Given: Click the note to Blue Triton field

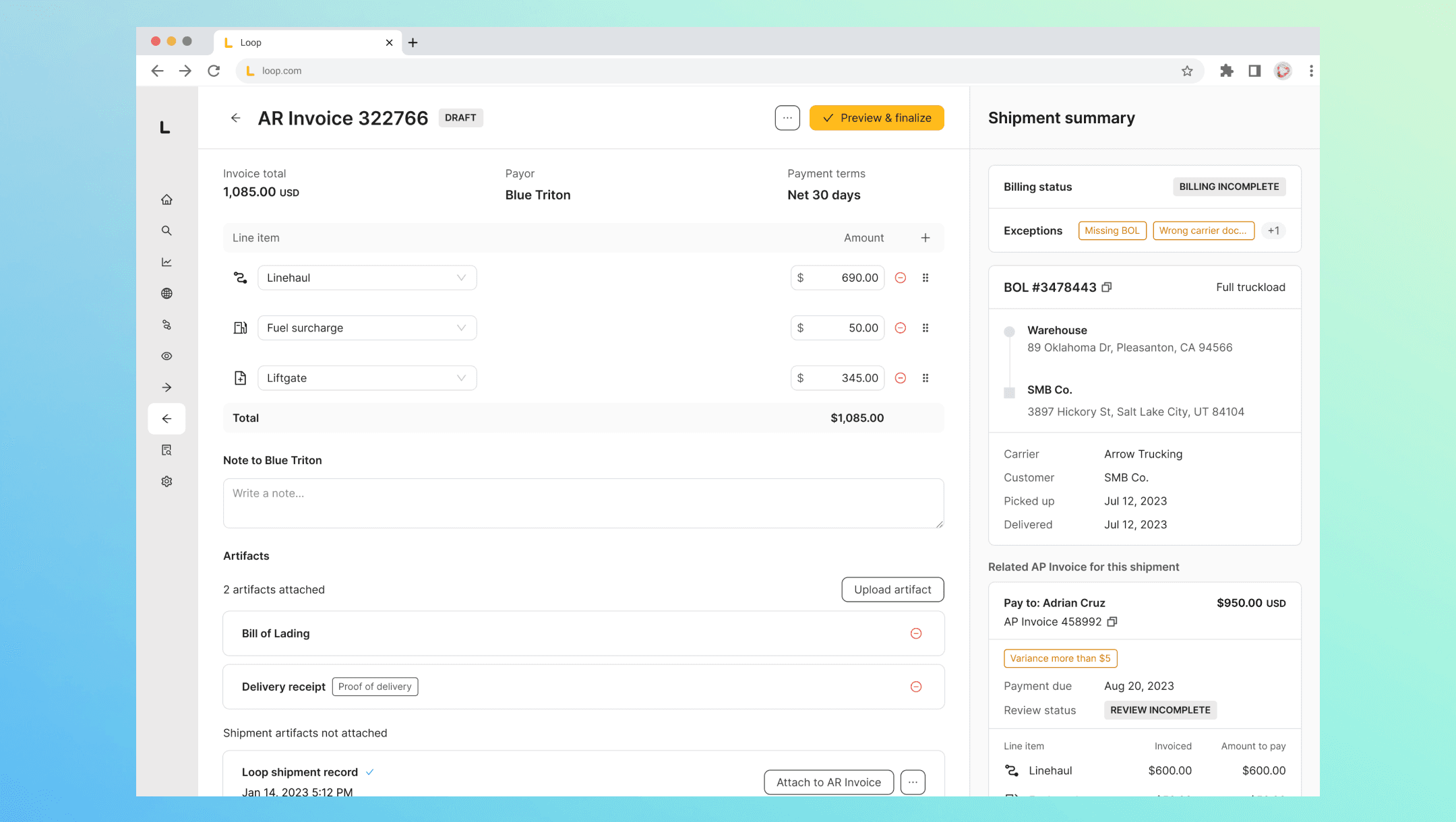Looking at the screenshot, I should (x=583, y=503).
